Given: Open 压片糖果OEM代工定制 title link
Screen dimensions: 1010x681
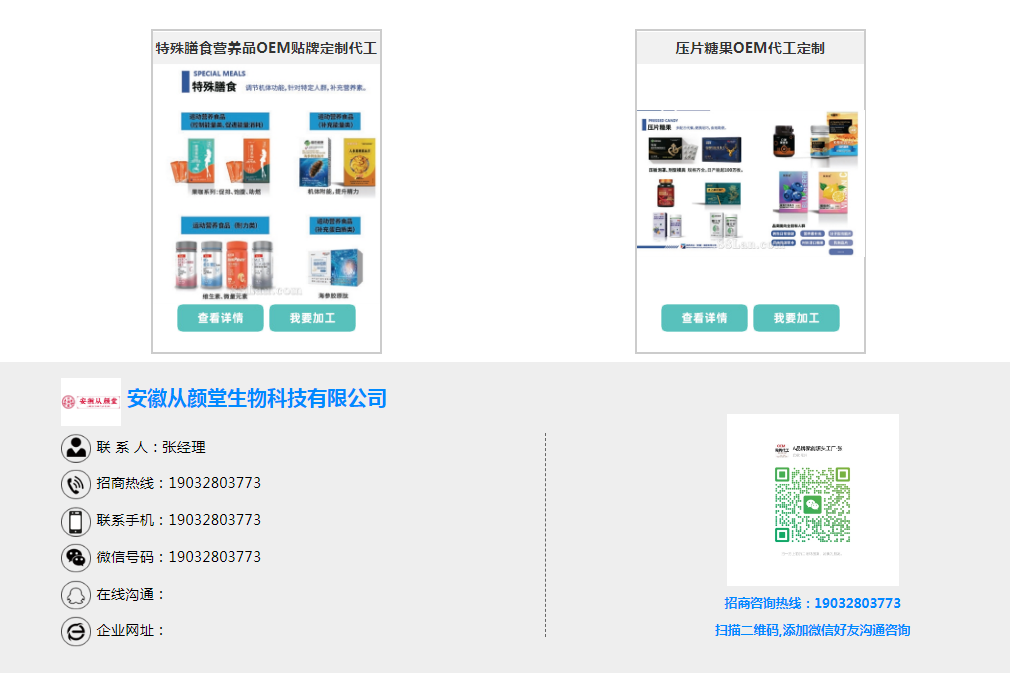Looking at the screenshot, I should pos(750,48).
